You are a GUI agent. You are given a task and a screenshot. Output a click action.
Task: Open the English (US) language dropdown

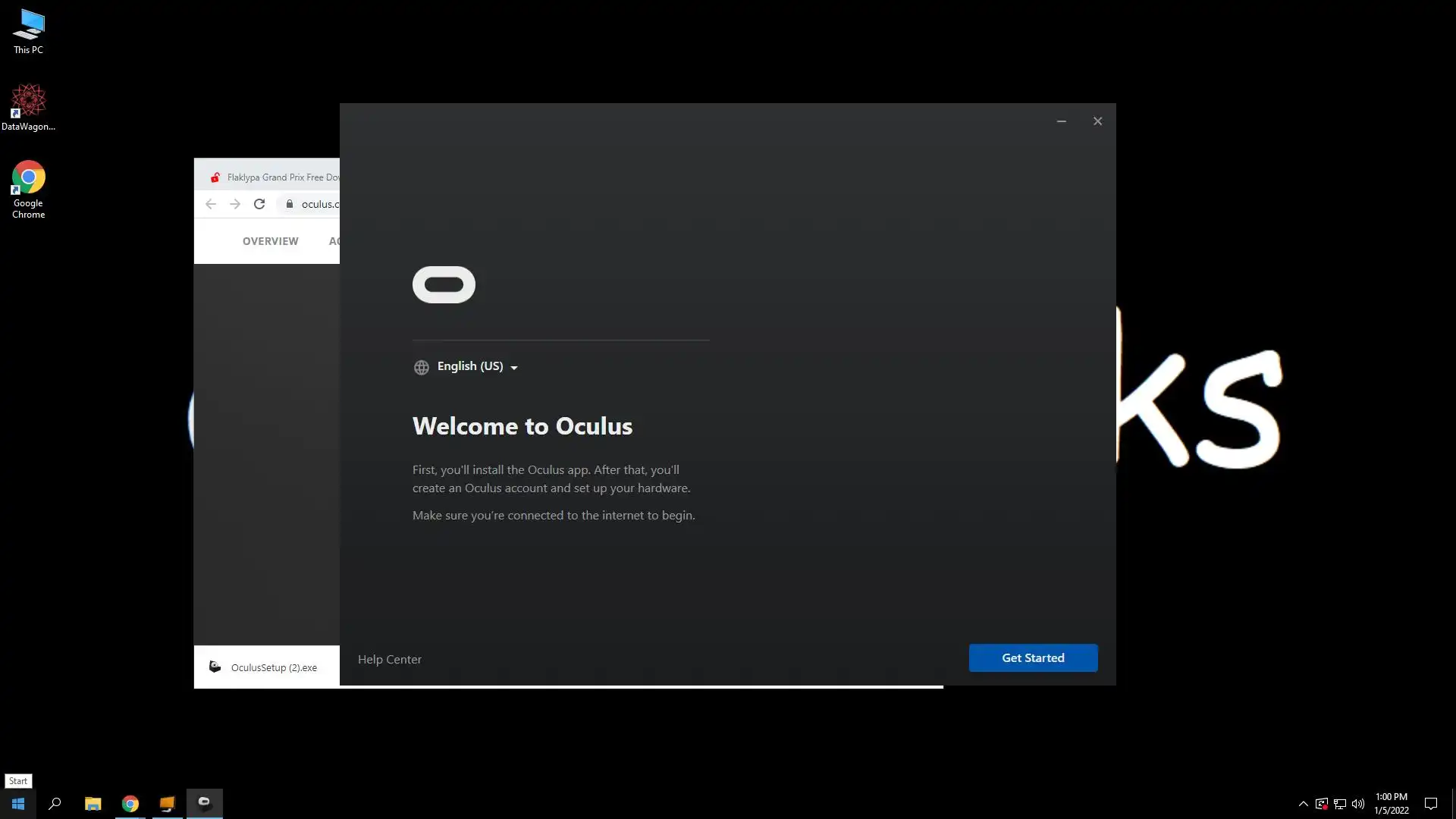coord(477,366)
